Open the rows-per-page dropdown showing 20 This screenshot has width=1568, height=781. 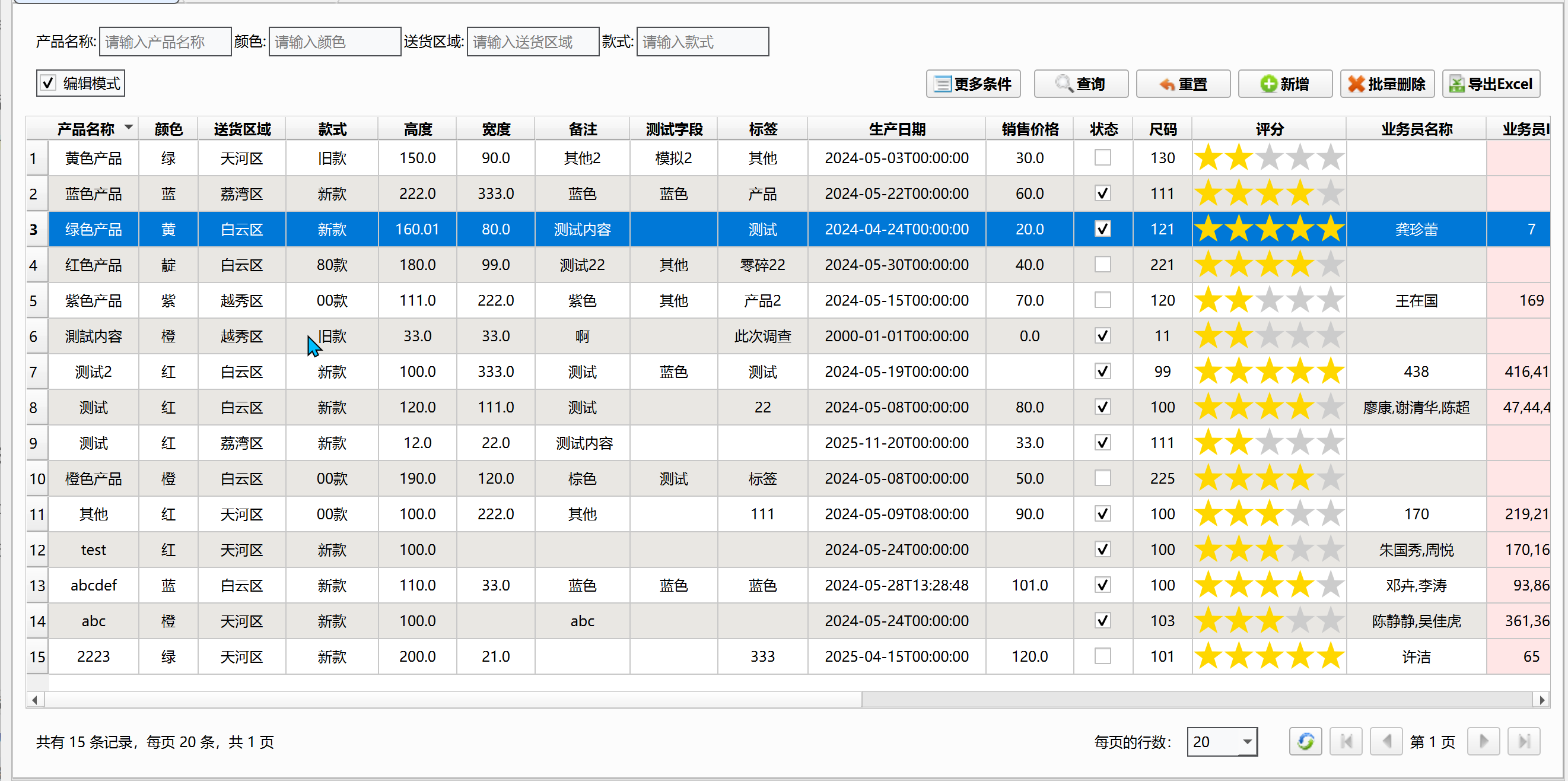click(1246, 741)
